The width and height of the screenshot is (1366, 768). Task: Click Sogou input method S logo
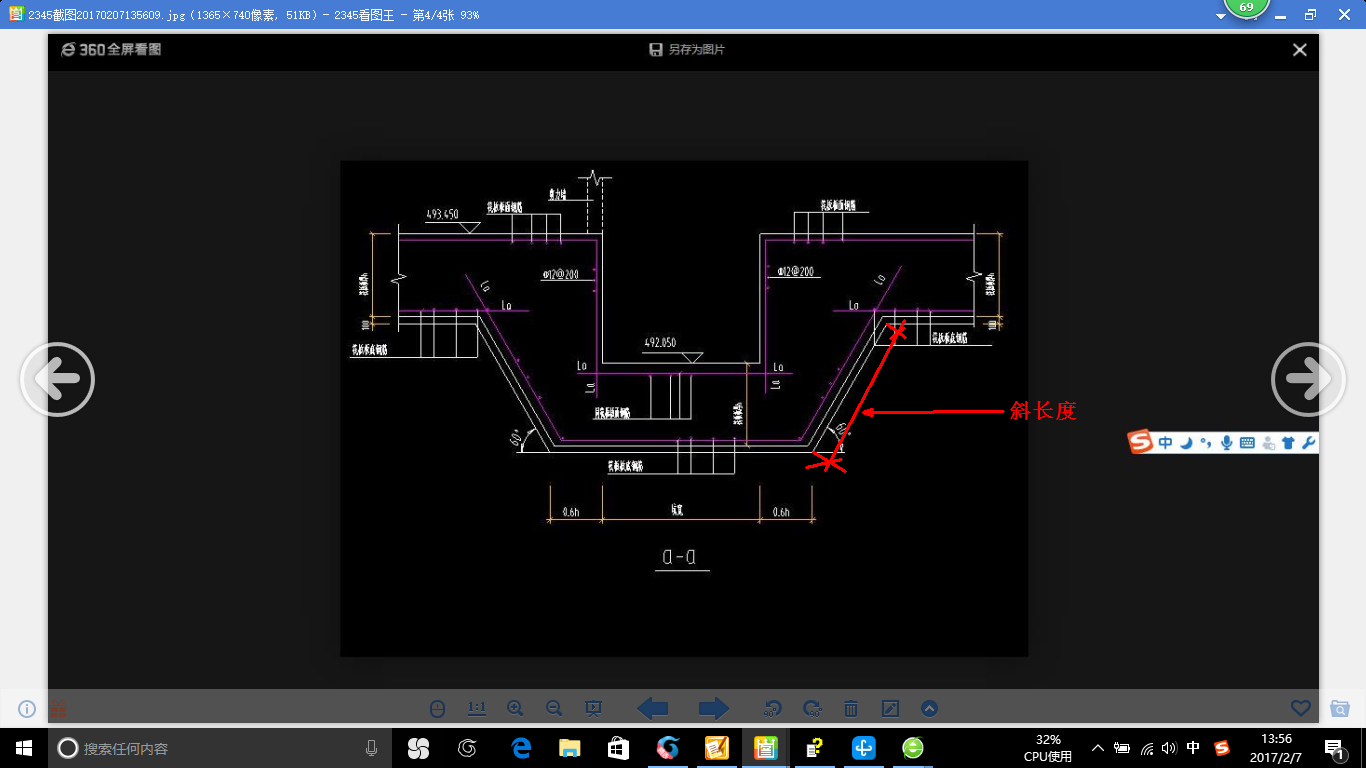click(x=1141, y=442)
